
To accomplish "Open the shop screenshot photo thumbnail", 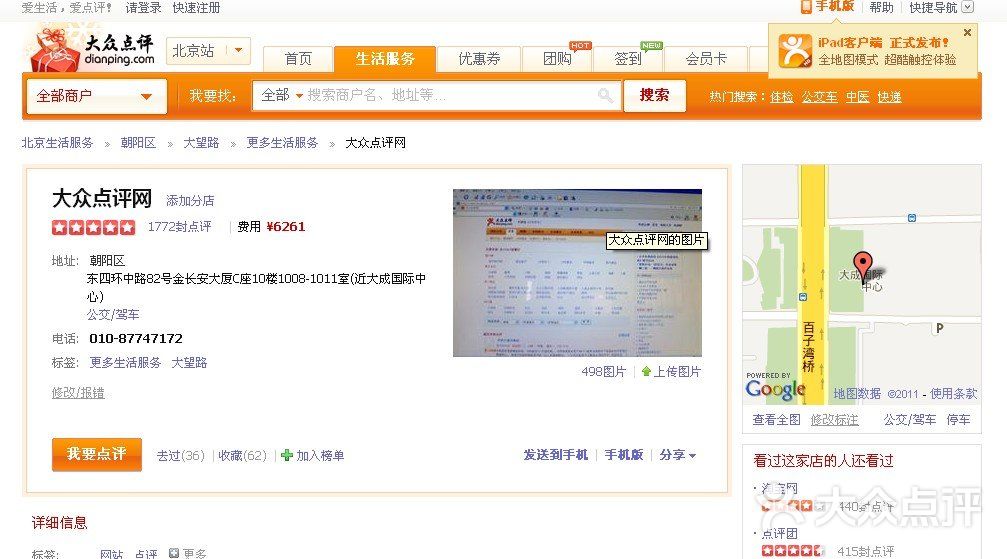I will pos(577,272).
